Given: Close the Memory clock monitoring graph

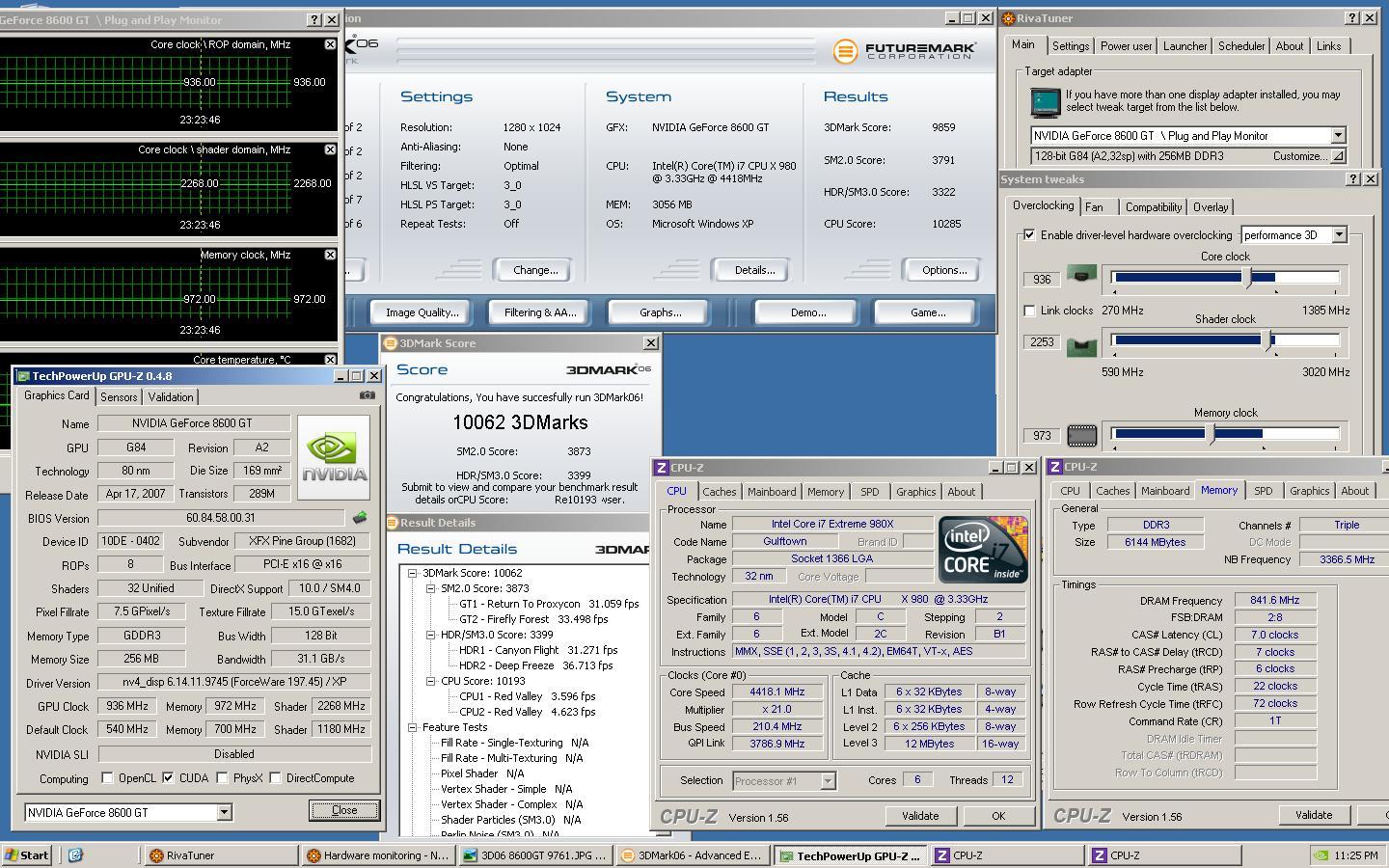Looking at the screenshot, I should click(x=330, y=255).
